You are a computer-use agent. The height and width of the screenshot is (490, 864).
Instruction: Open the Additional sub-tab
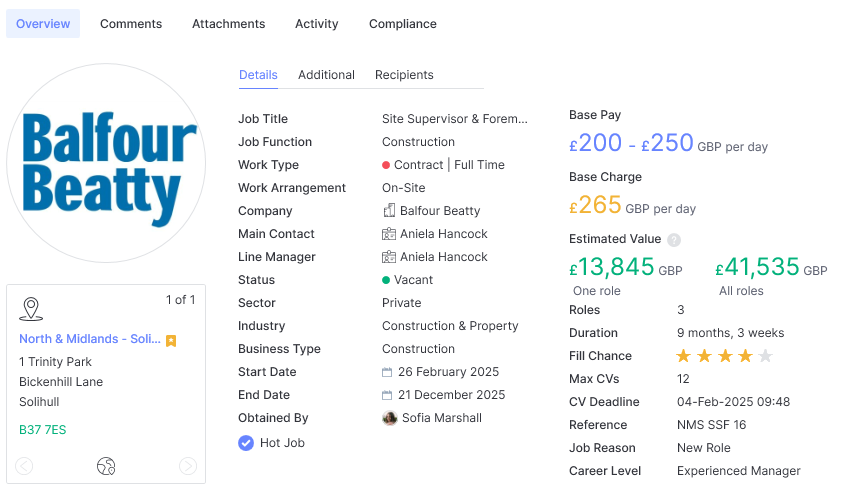point(326,75)
